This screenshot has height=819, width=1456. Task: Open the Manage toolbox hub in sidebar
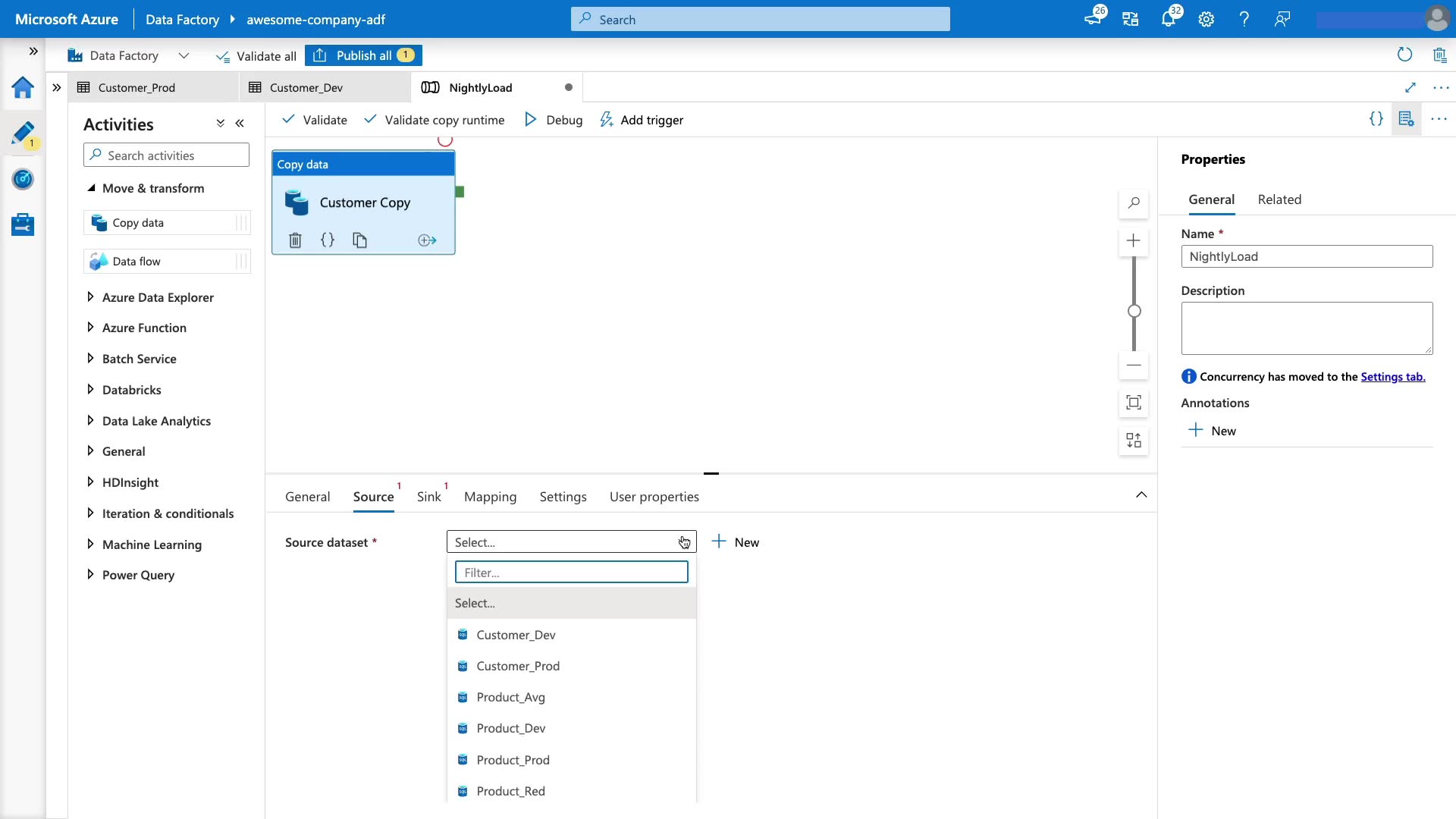coord(23,224)
